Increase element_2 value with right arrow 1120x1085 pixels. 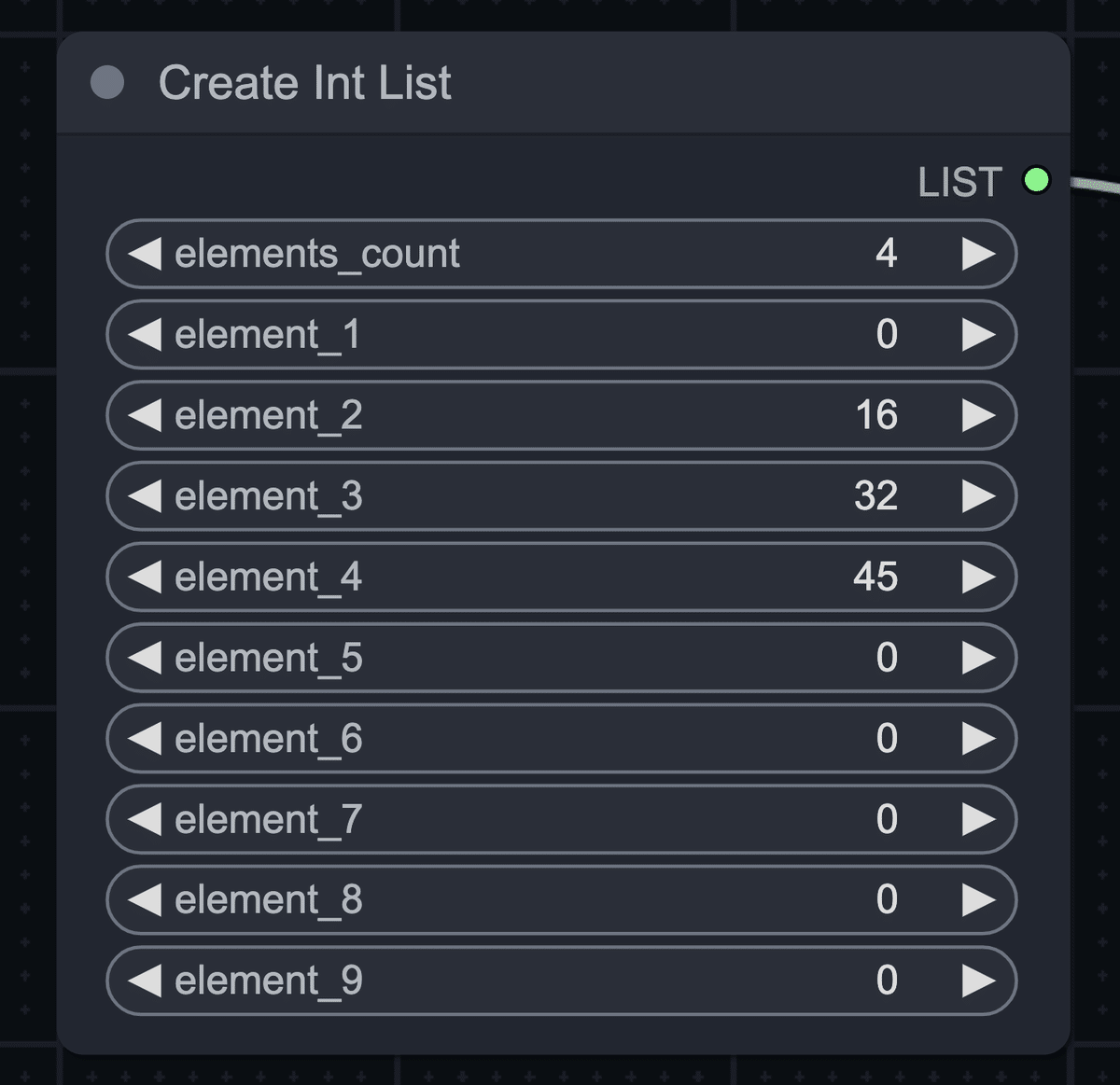pyautogui.click(x=978, y=415)
